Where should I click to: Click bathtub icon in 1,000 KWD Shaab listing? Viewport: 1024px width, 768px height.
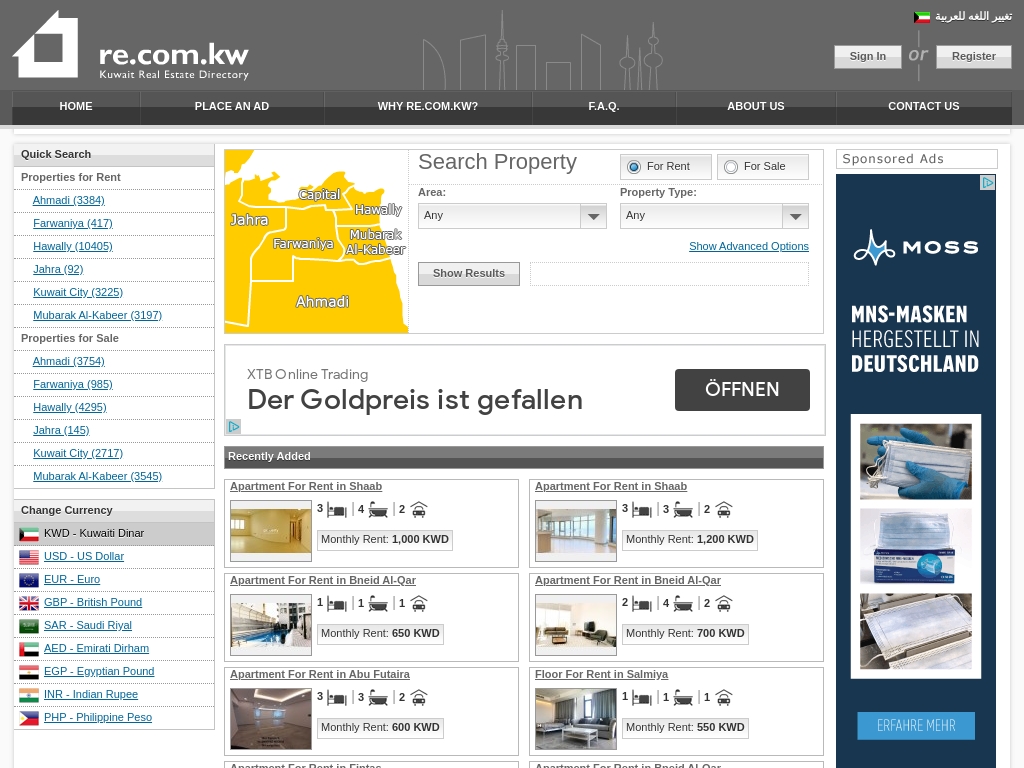click(x=377, y=509)
